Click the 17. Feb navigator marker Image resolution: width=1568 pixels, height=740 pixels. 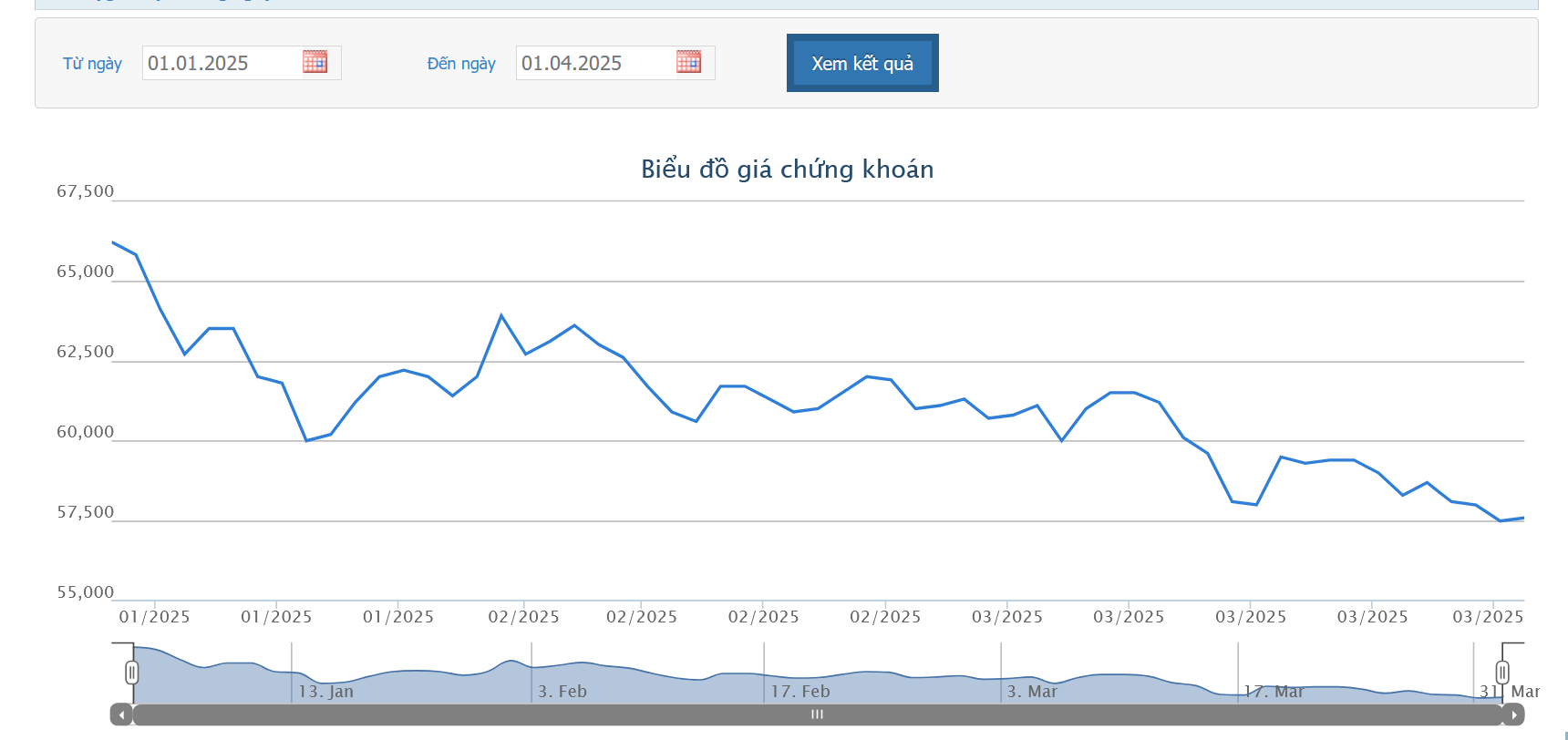(800, 692)
